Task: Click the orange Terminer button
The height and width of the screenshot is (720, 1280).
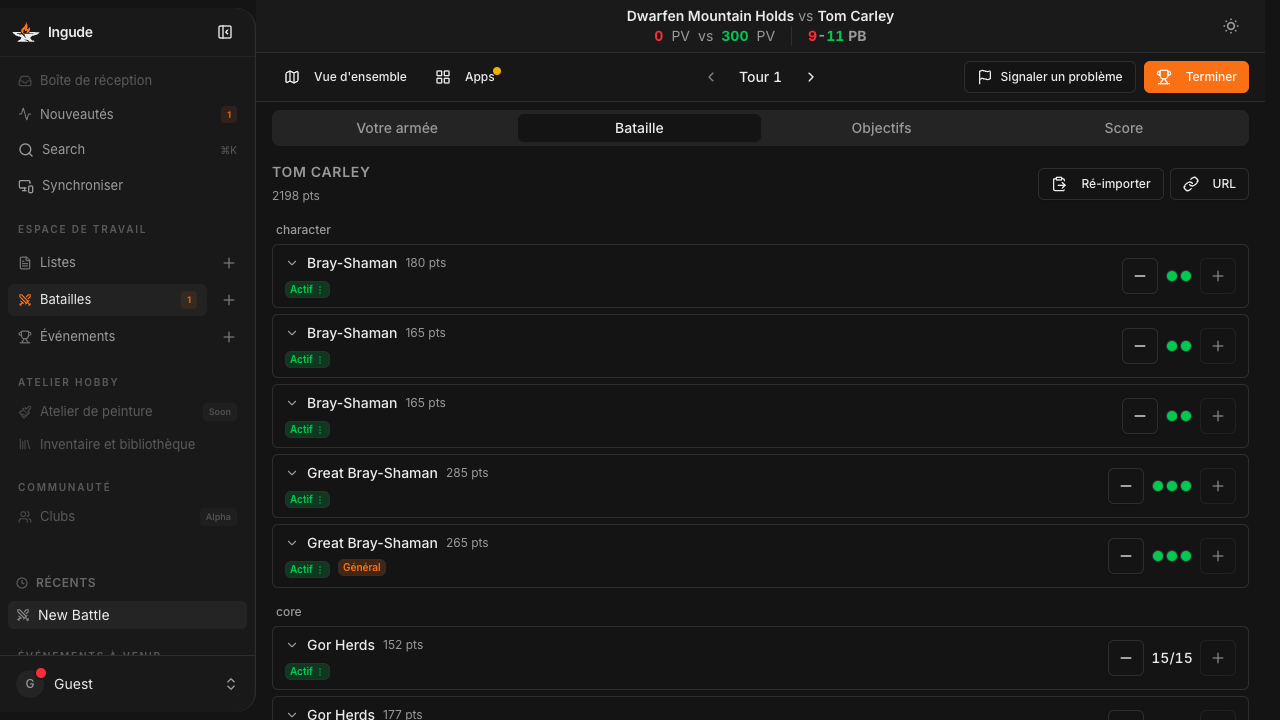Action: tap(1196, 77)
